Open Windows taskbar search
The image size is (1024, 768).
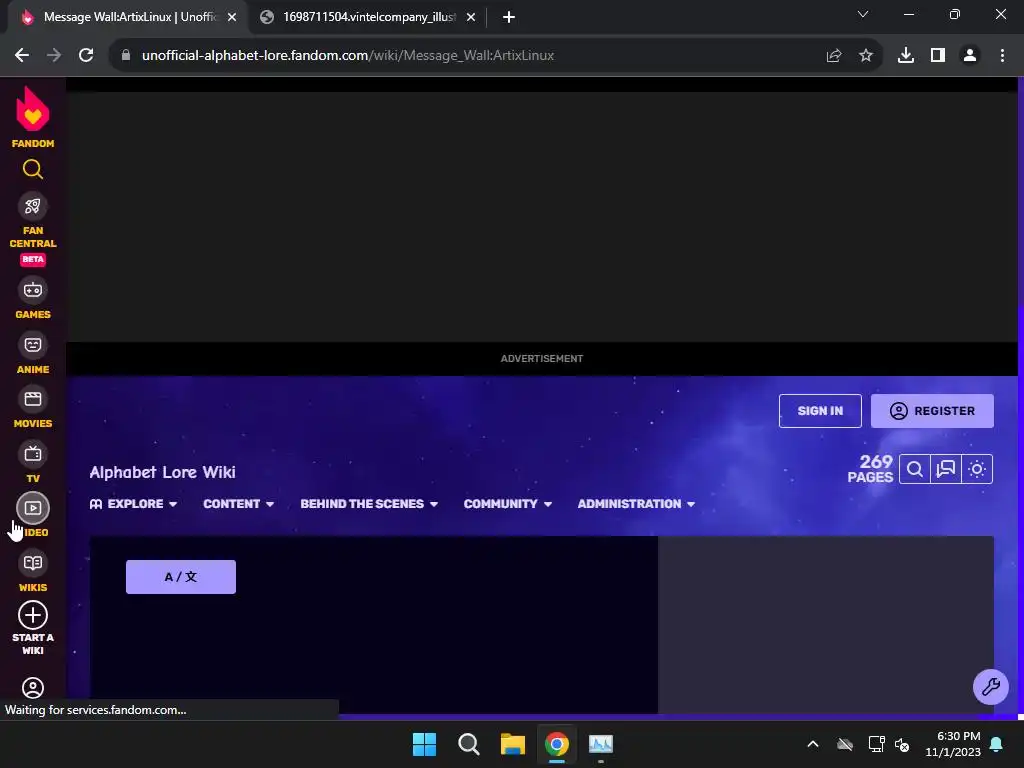point(469,744)
